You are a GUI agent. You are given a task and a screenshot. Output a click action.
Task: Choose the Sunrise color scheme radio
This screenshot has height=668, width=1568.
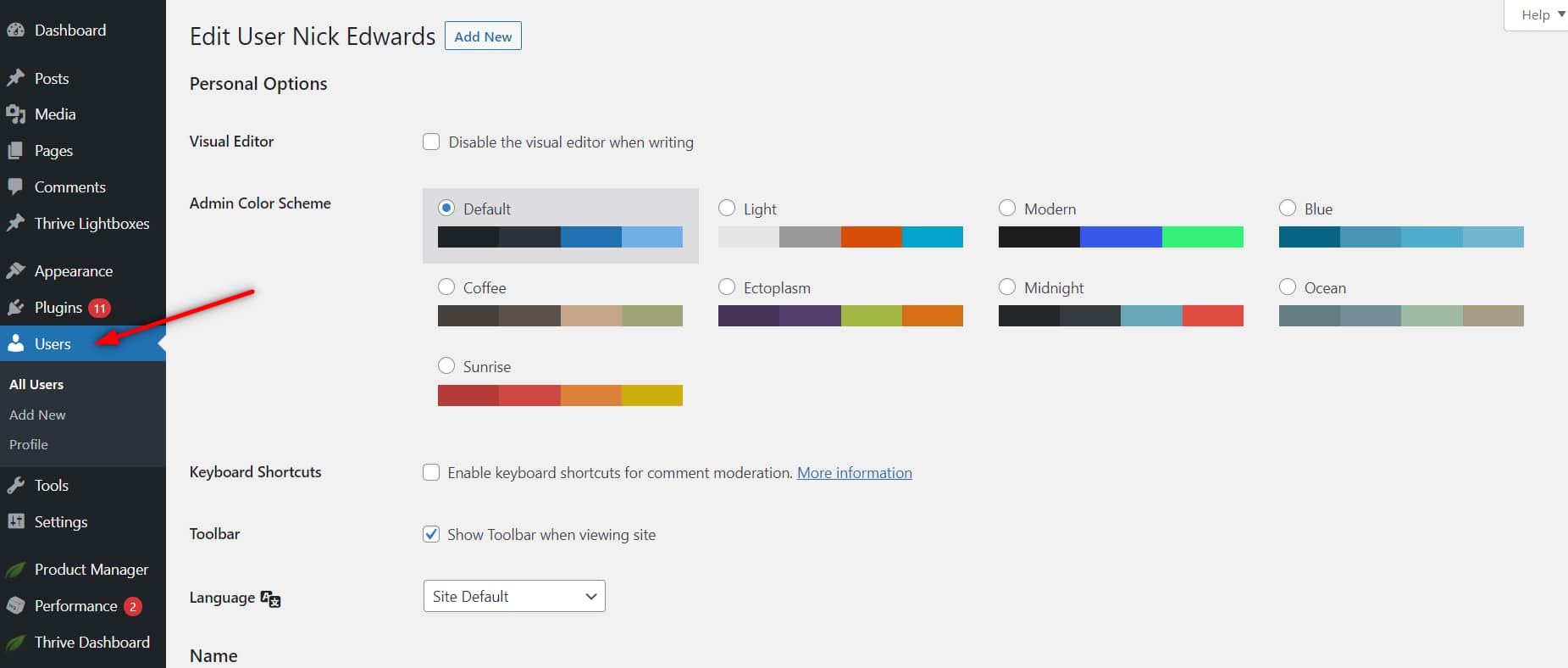pos(446,365)
